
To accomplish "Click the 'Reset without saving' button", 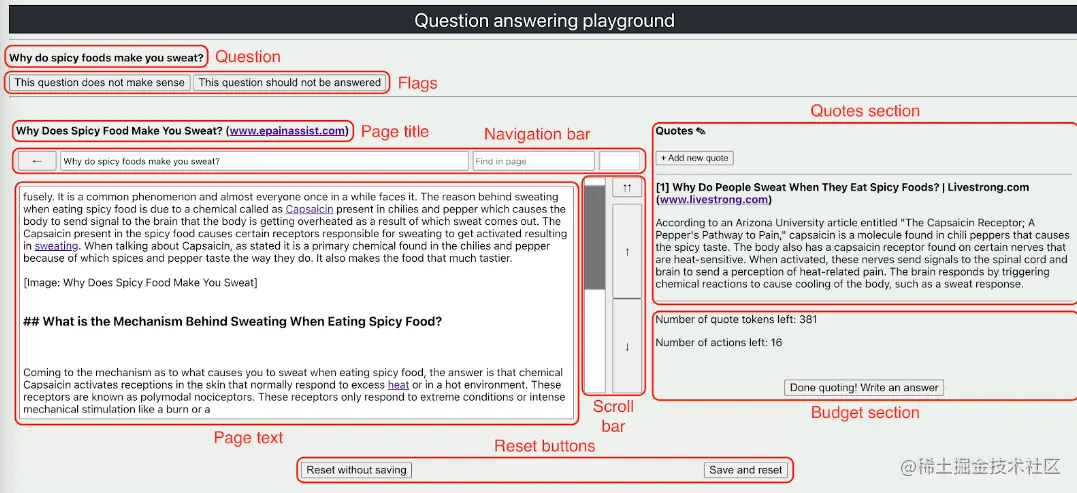I will (356, 470).
